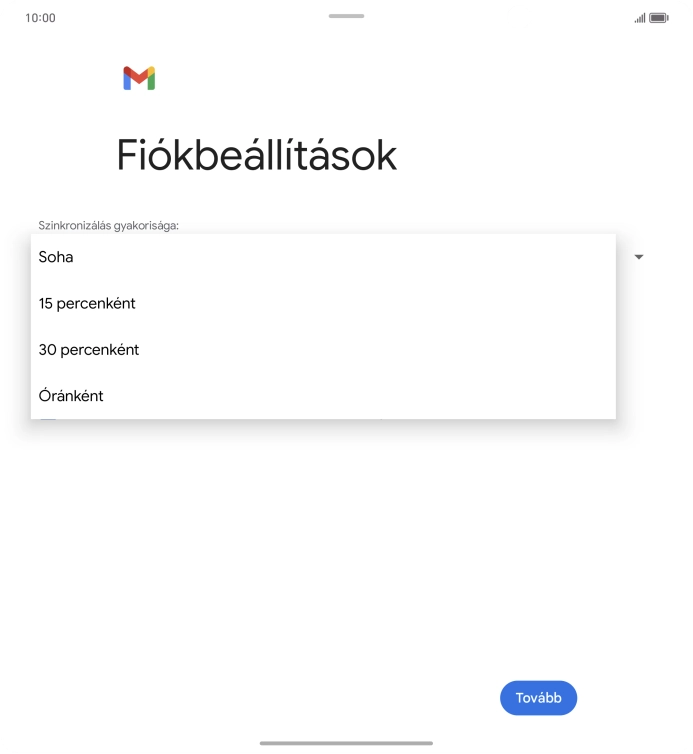
Task: Click the sync frequency dropdown arrow
Action: pyautogui.click(x=639, y=257)
